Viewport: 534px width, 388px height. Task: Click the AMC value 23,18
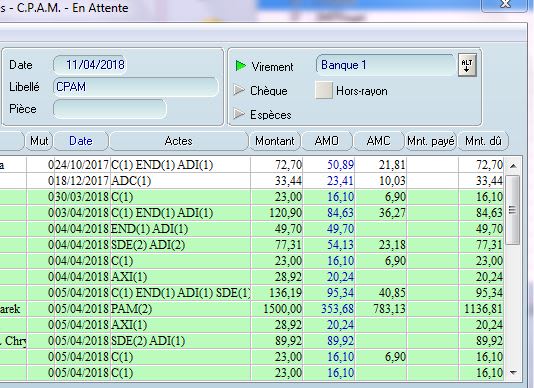pos(392,245)
